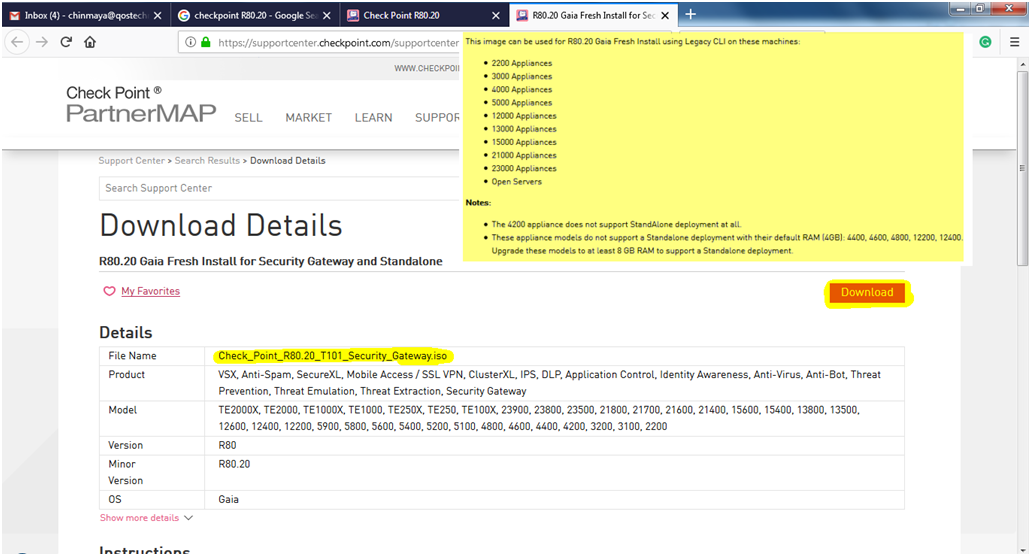The height and width of the screenshot is (556, 1031).
Task: Click the 23000 Appliances bullet item
Action: tap(524, 168)
